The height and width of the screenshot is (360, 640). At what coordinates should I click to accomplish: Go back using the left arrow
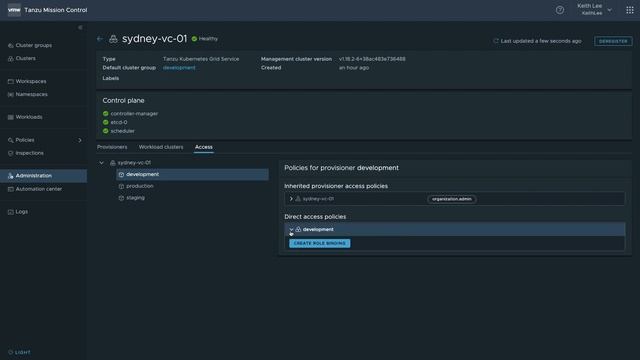click(x=100, y=39)
